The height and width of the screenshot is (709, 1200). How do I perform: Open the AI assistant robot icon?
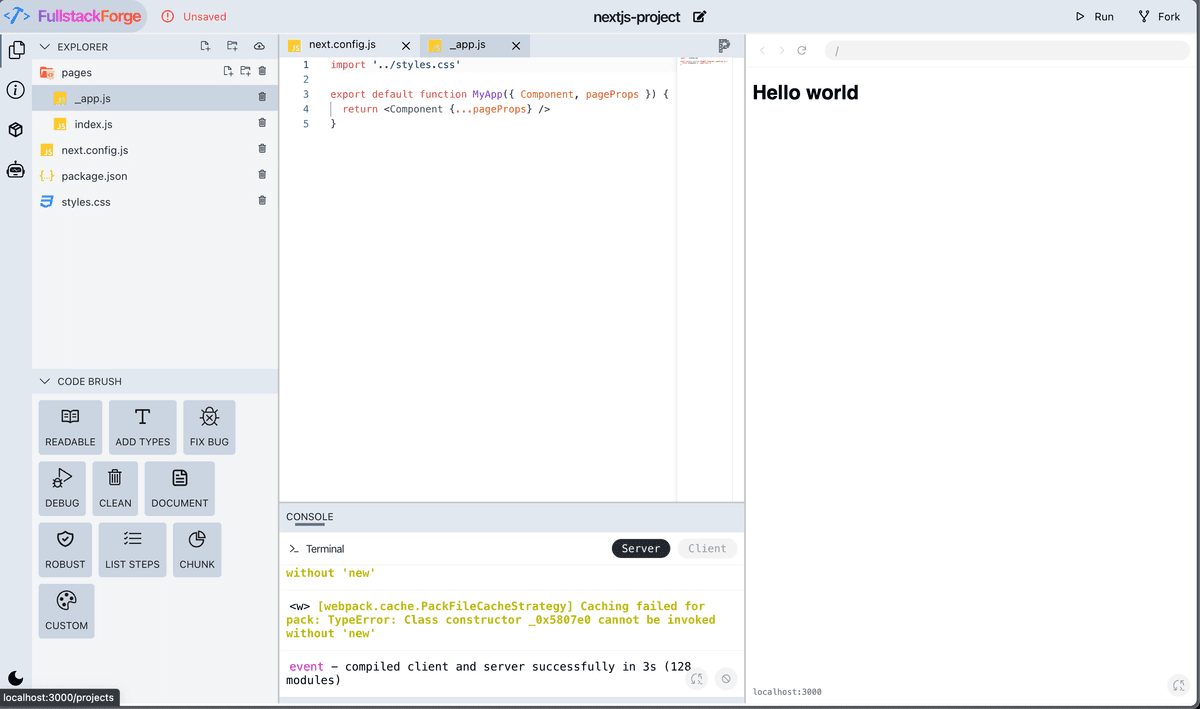click(16, 169)
